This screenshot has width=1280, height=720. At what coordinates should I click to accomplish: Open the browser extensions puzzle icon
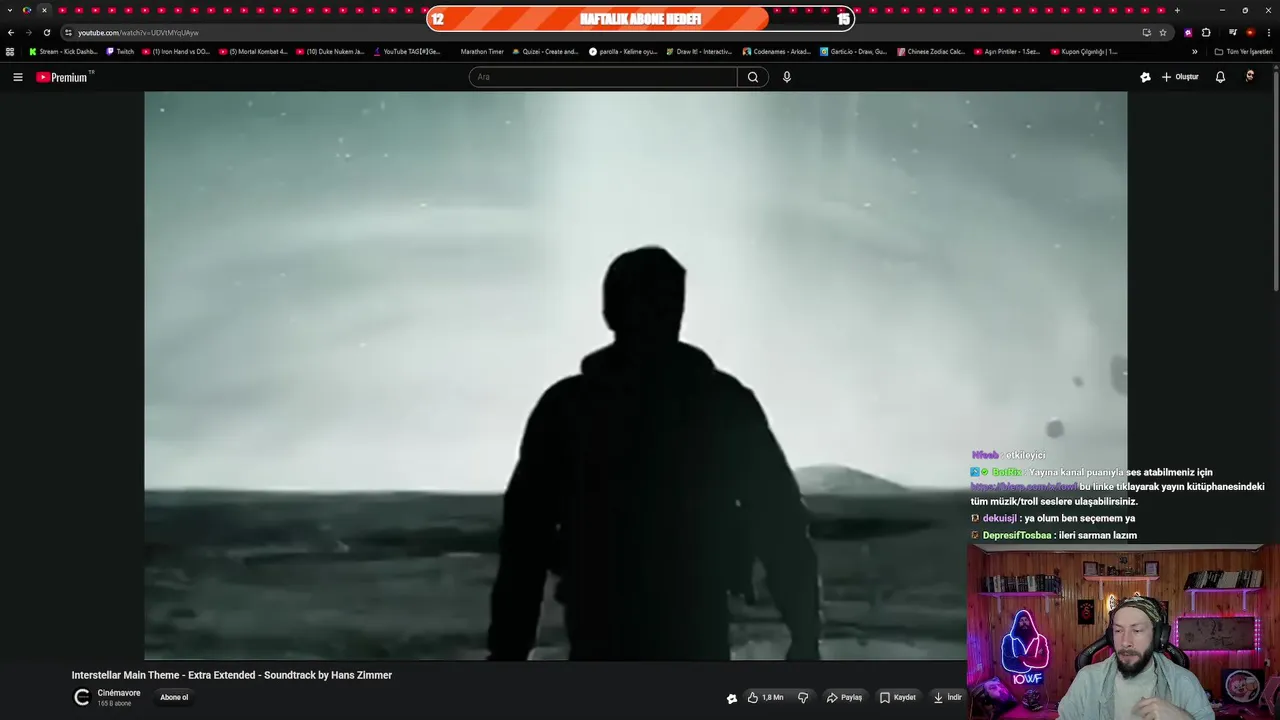point(1206,32)
